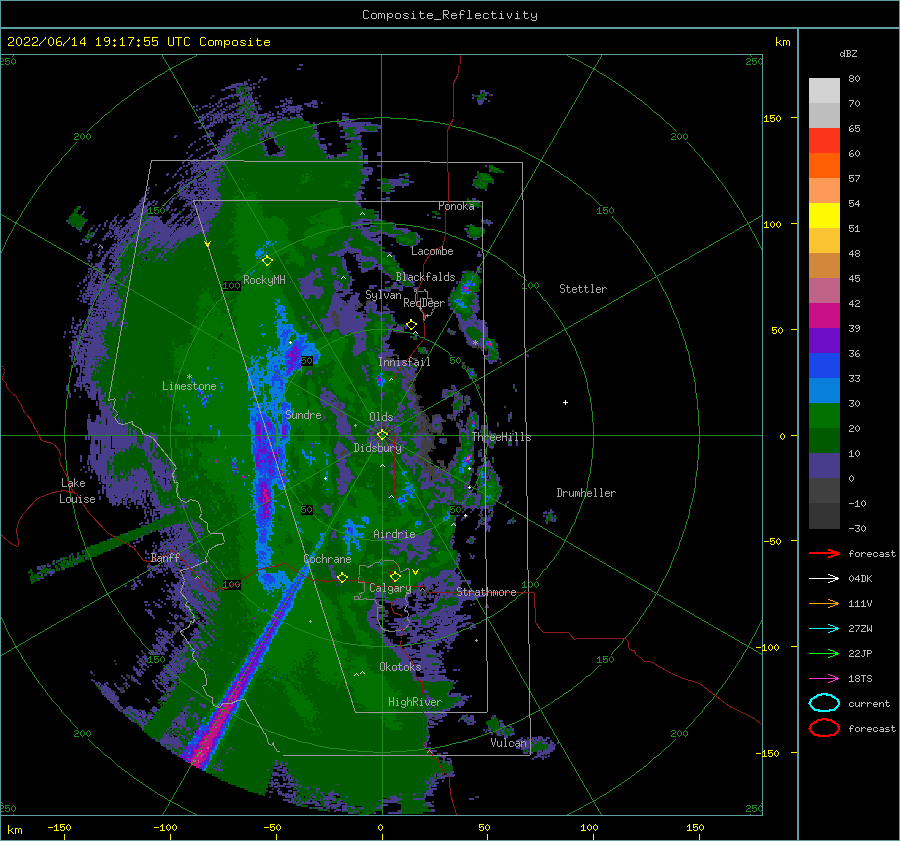Viewport: 900px width, 841px height.
Task: Click the Drumheller label
Action: pyautogui.click(x=586, y=493)
